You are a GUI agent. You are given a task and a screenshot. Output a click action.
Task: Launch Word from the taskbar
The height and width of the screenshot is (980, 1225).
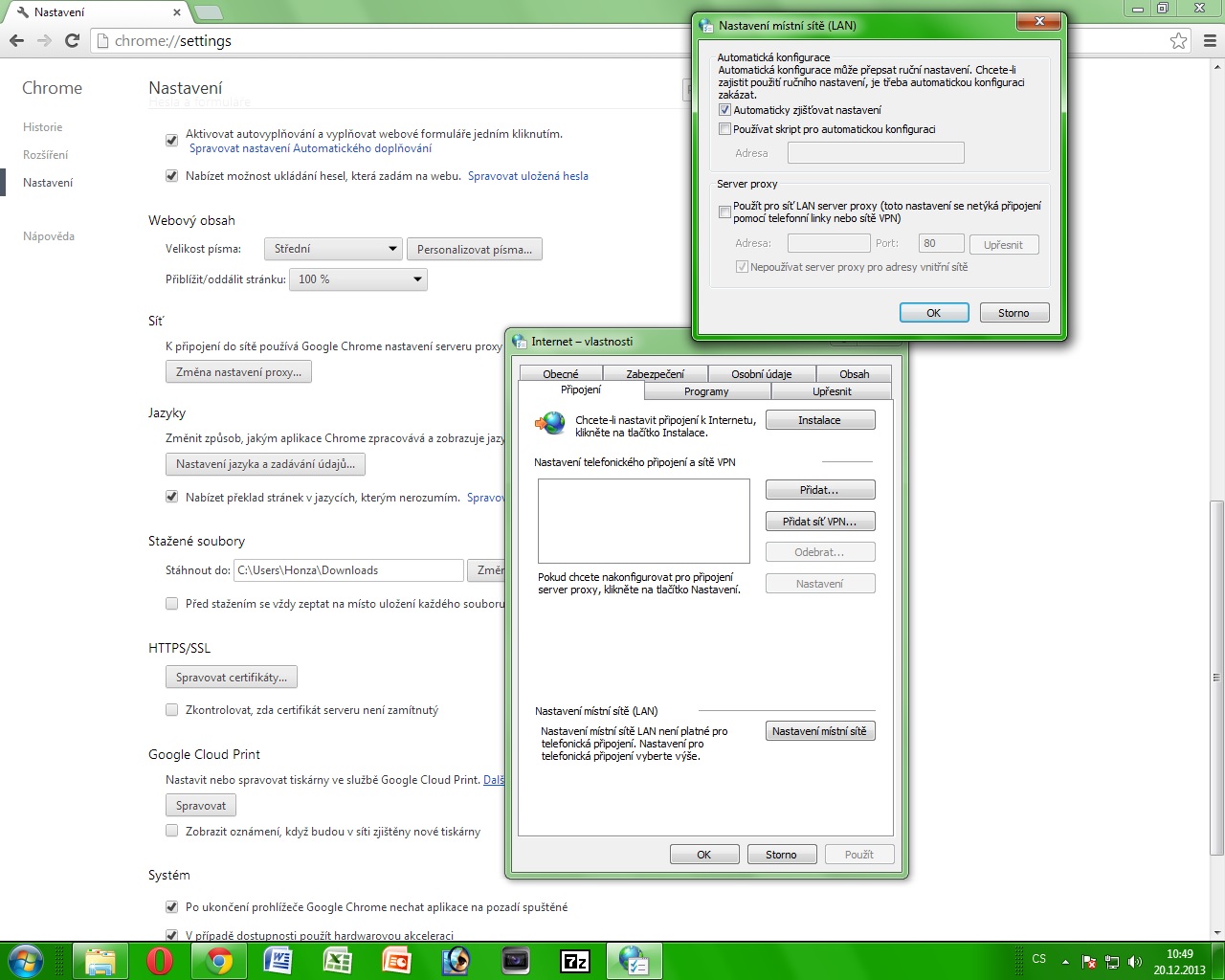278,960
